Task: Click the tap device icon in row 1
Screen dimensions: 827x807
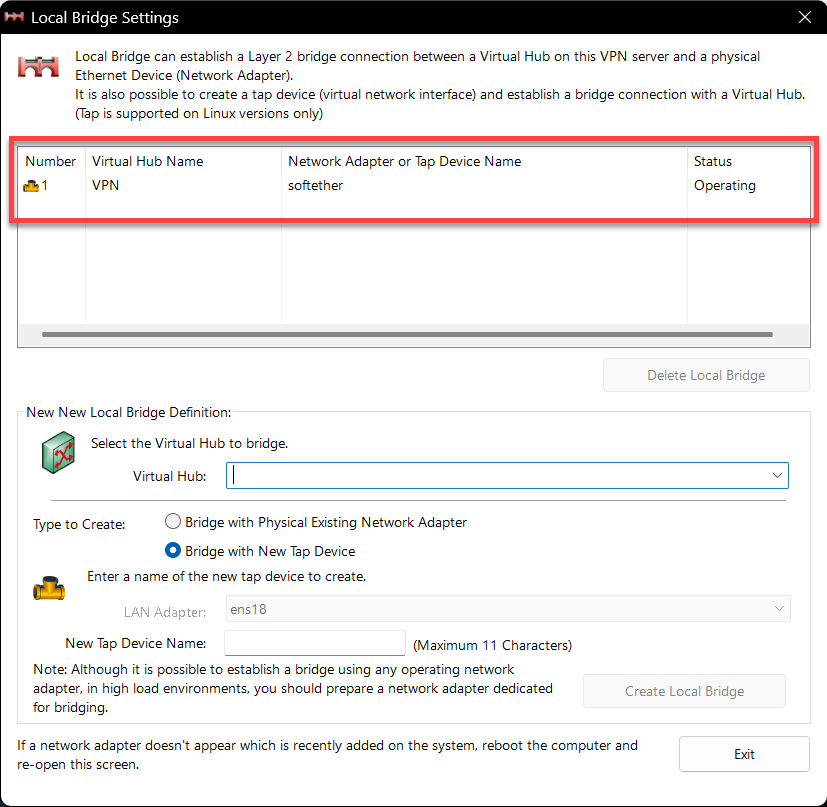Action: coord(31,186)
